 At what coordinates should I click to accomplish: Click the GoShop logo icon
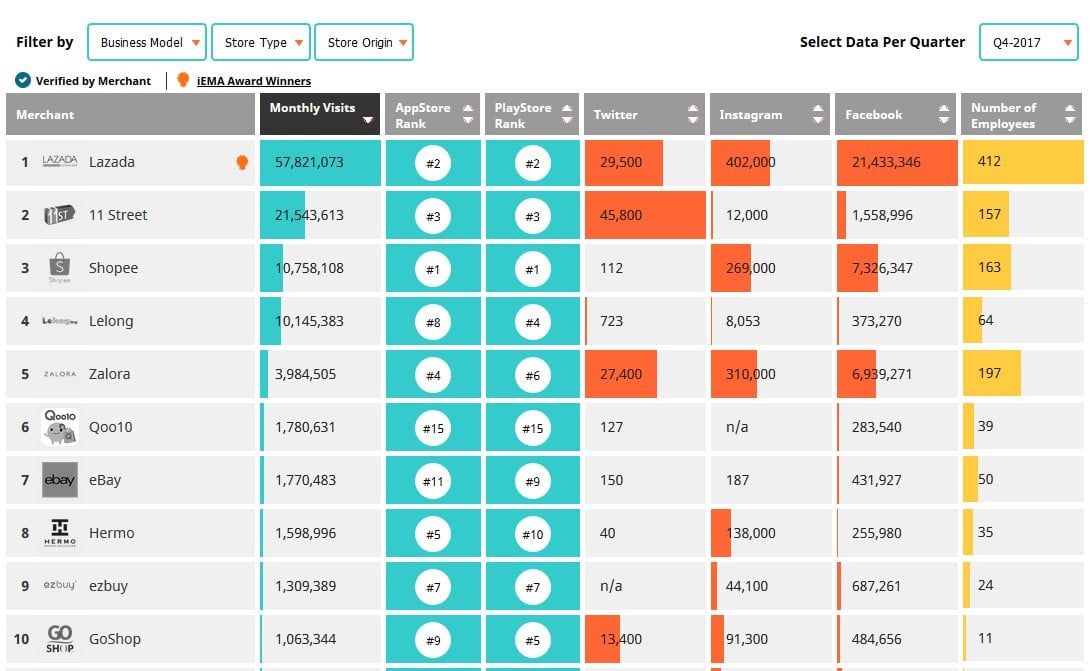coord(59,639)
